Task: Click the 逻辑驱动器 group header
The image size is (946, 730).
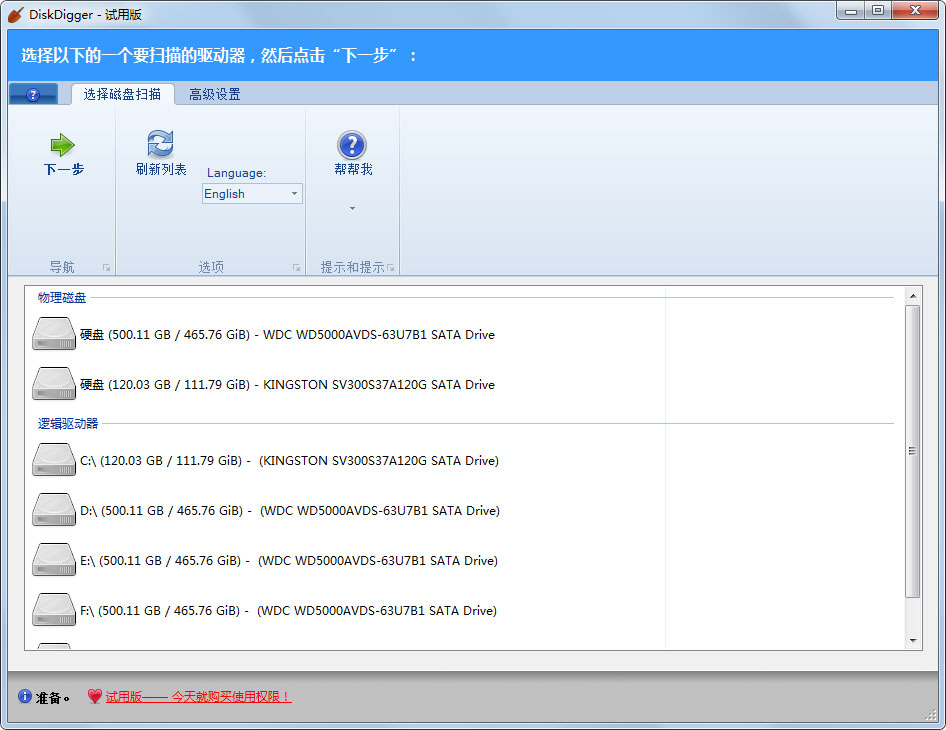Action: [x=68, y=424]
